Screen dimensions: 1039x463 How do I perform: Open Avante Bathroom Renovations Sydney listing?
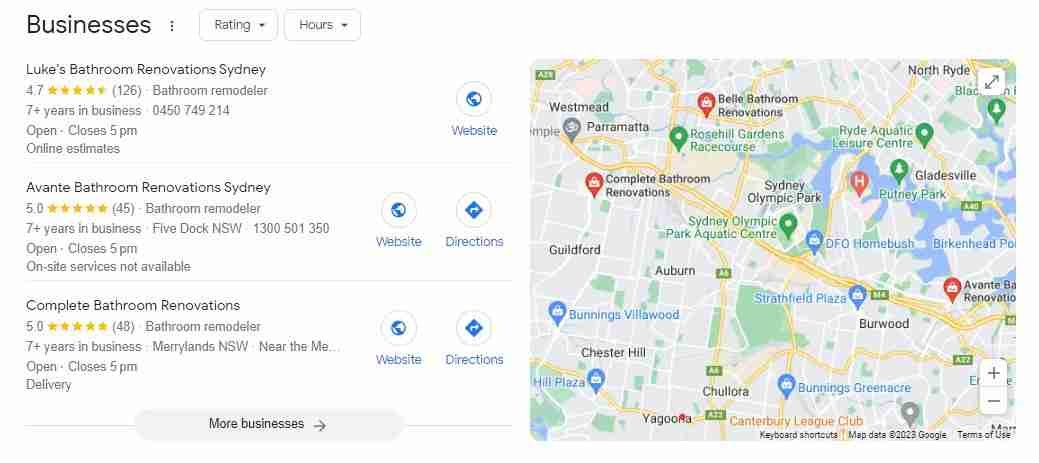coord(148,187)
